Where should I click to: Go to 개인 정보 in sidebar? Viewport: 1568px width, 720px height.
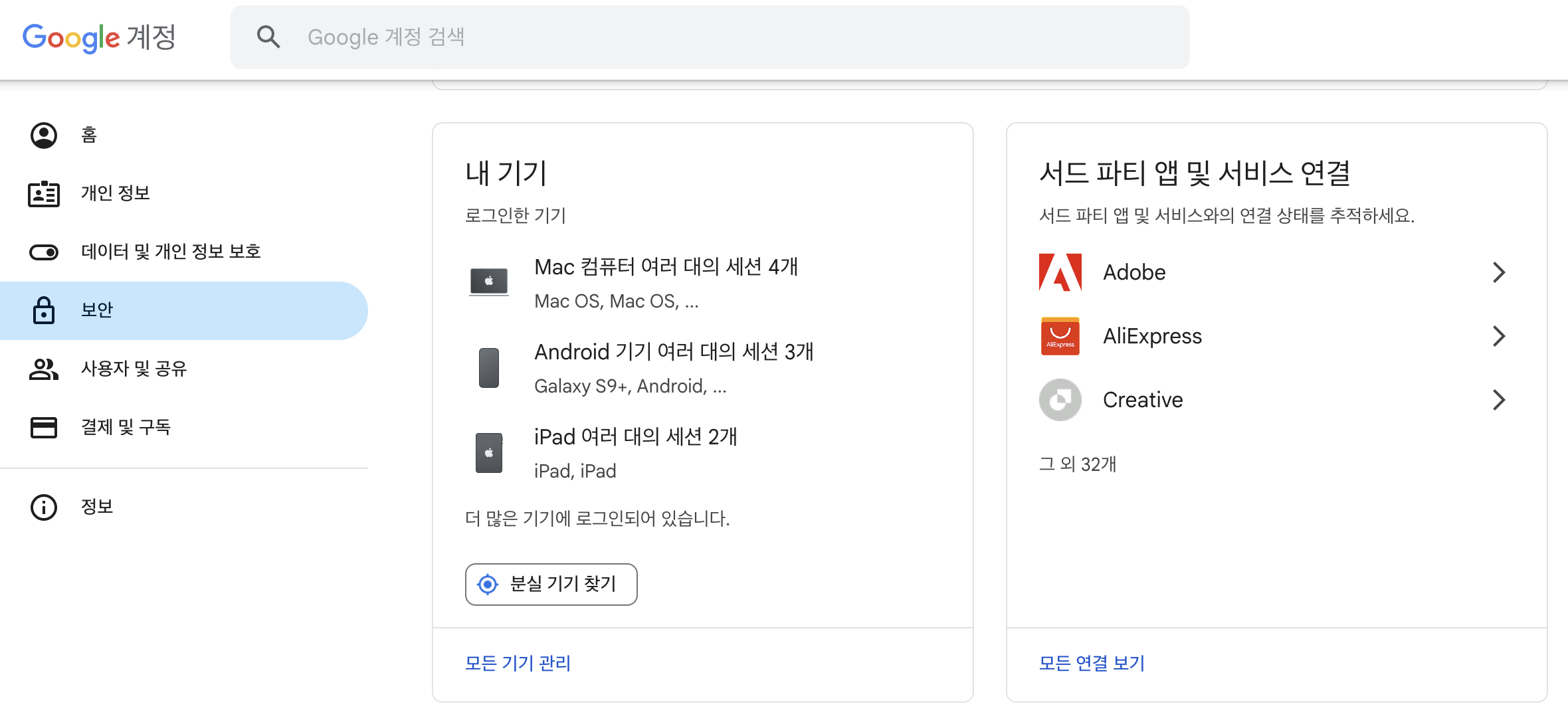pyautogui.click(x=115, y=193)
